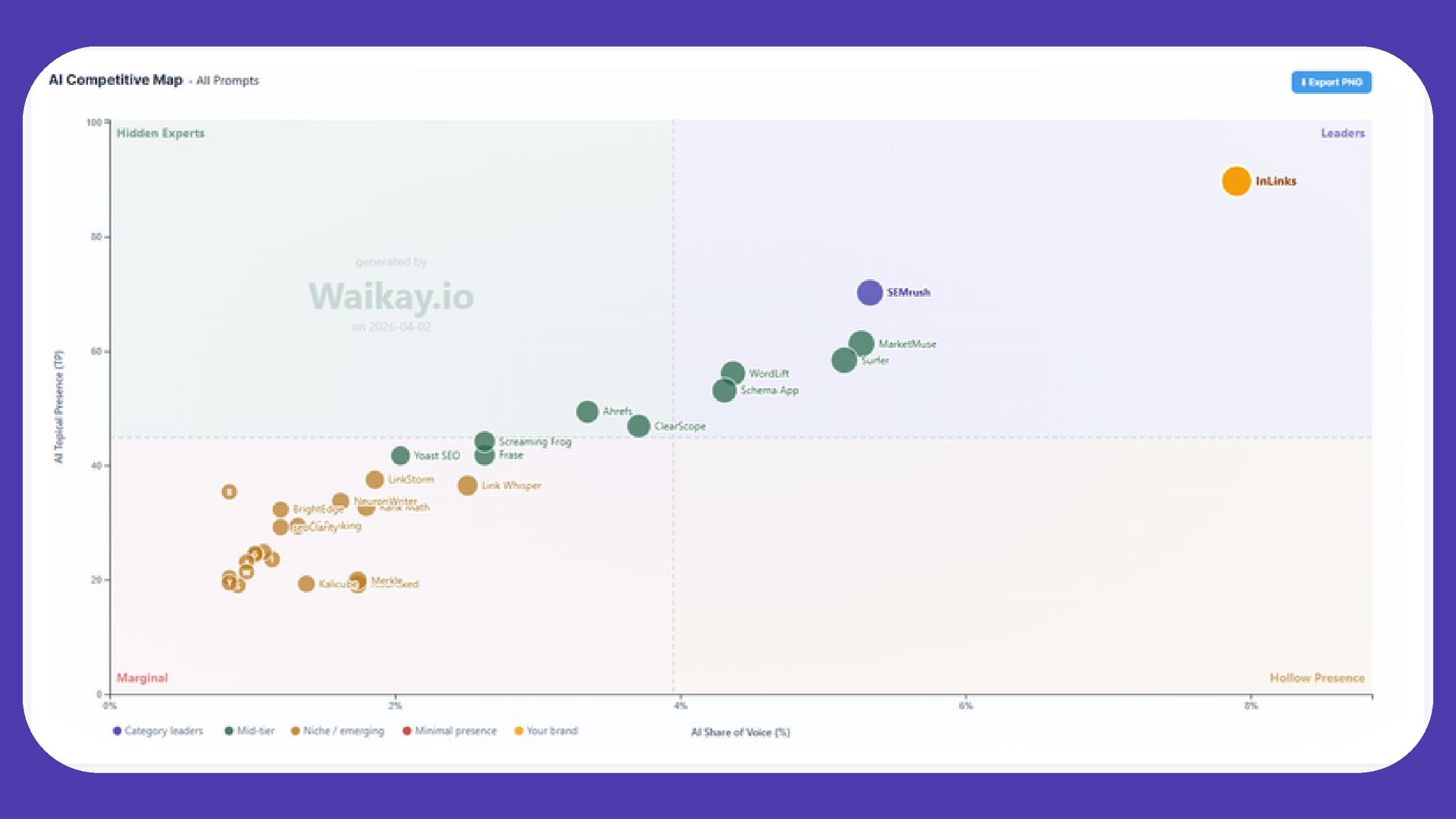The image size is (1456, 819).
Task: Click the Export PNG button
Action: click(x=1331, y=82)
